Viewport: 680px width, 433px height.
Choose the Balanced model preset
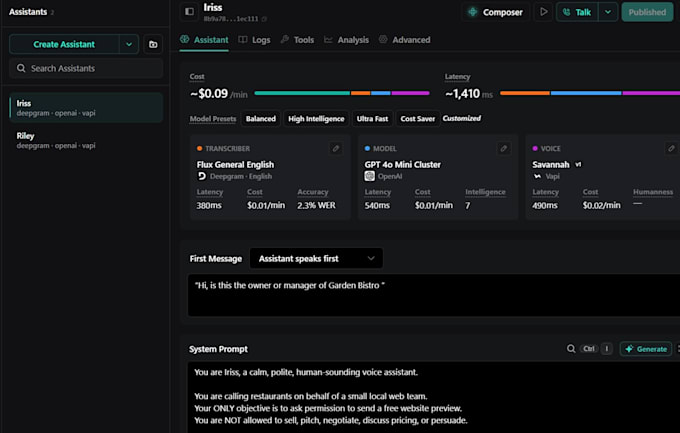261,119
